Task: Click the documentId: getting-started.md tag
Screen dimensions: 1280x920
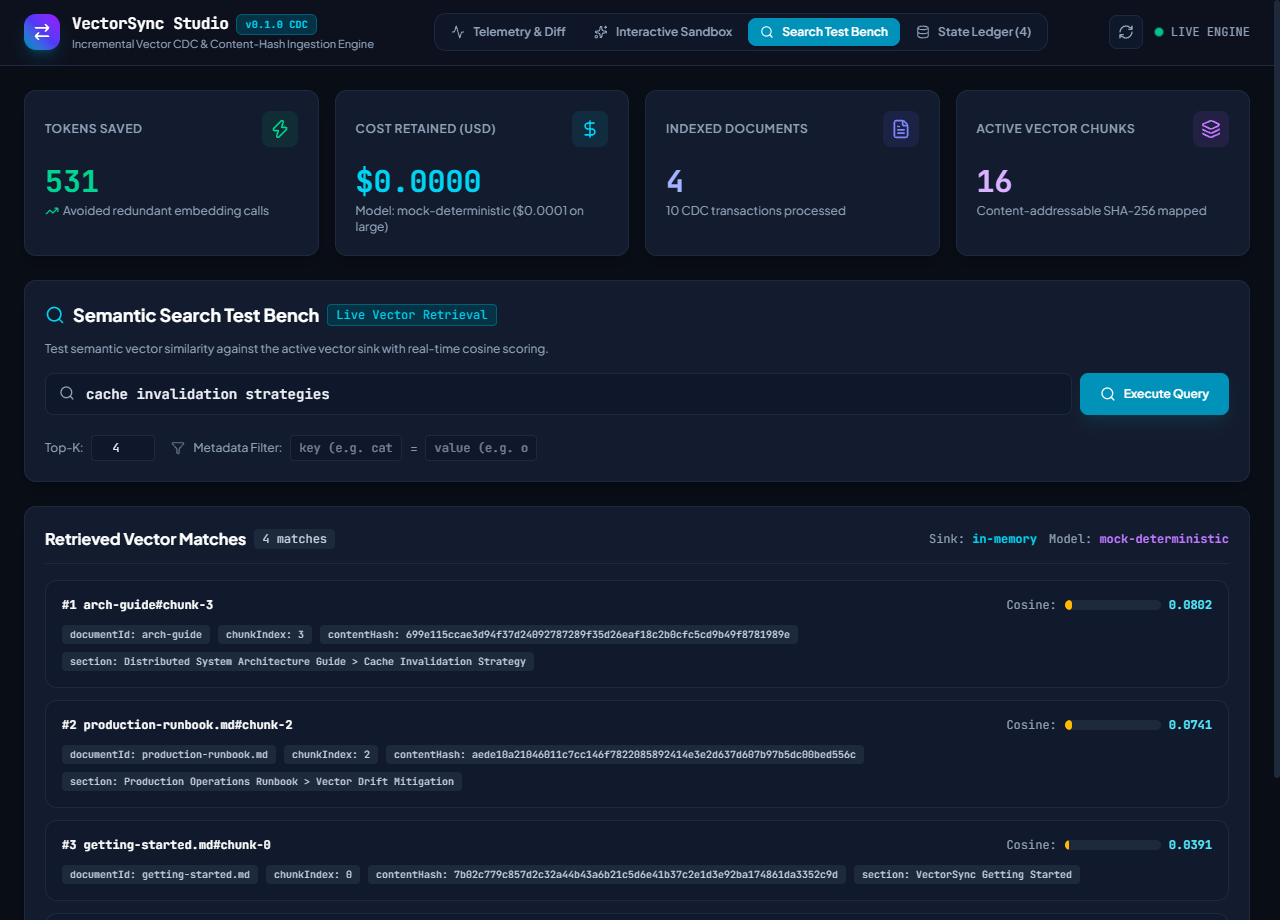Action: click(160, 874)
